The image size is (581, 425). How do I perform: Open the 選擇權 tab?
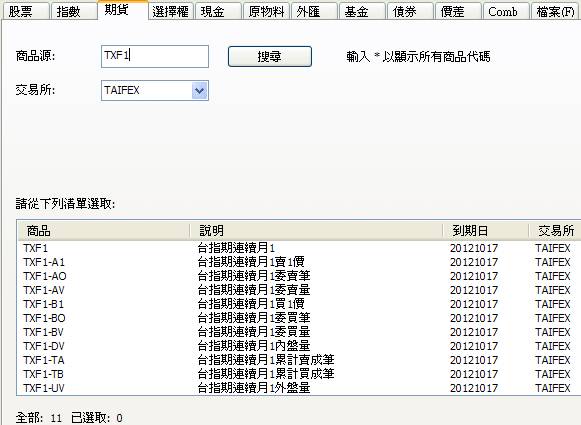(170, 11)
